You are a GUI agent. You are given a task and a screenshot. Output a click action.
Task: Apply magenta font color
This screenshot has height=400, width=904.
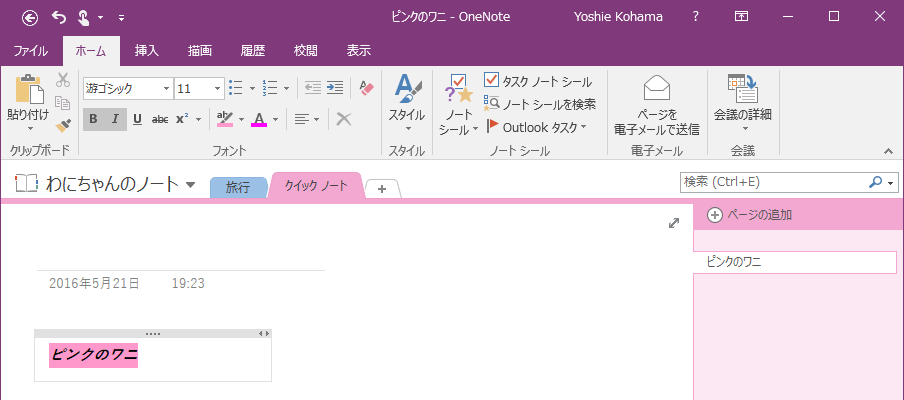click(259, 119)
